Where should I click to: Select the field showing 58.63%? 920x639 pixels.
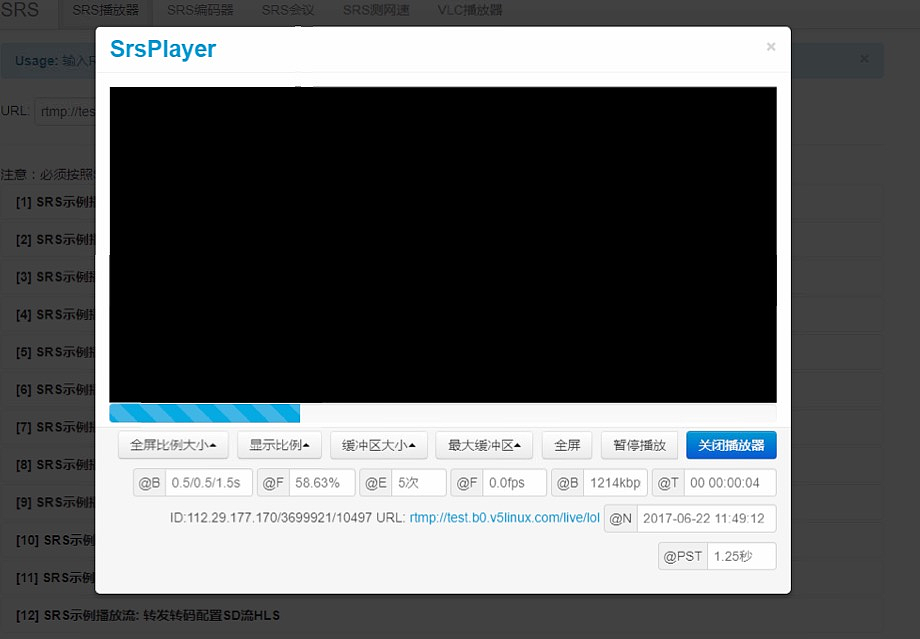pos(321,483)
